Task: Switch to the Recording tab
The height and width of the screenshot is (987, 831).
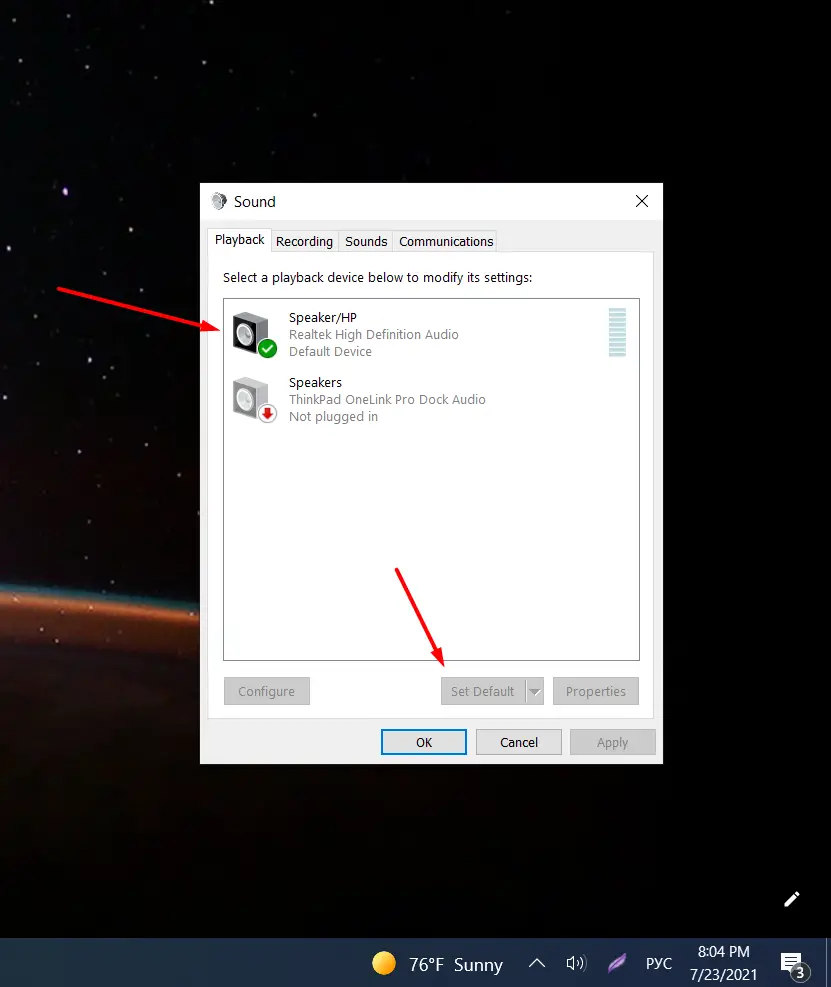Action: click(x=305, y=242)
